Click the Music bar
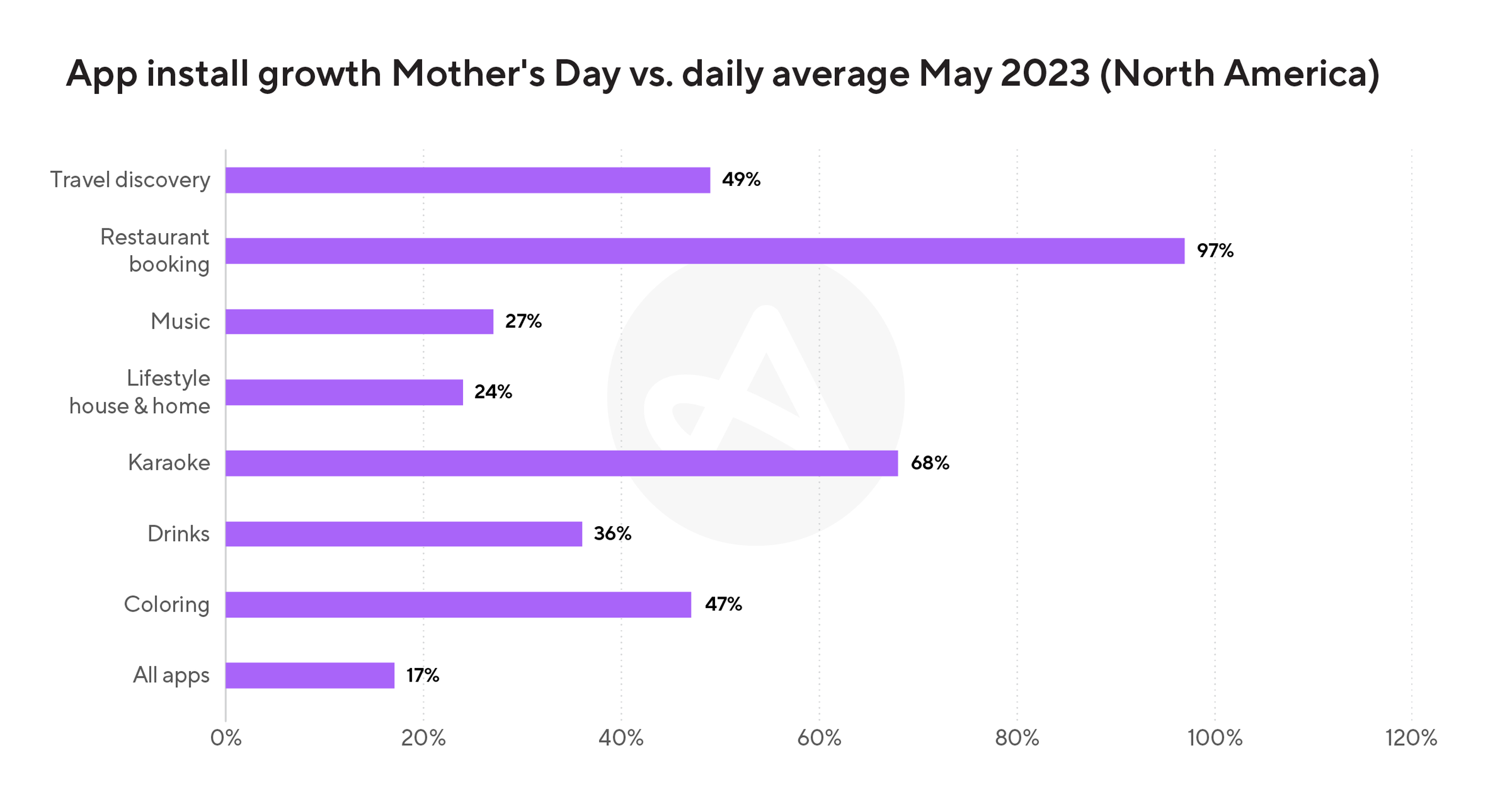Image resolution: width=1512 pixels, height=794 pixels. pyautogui.click(x=359, y=321)
